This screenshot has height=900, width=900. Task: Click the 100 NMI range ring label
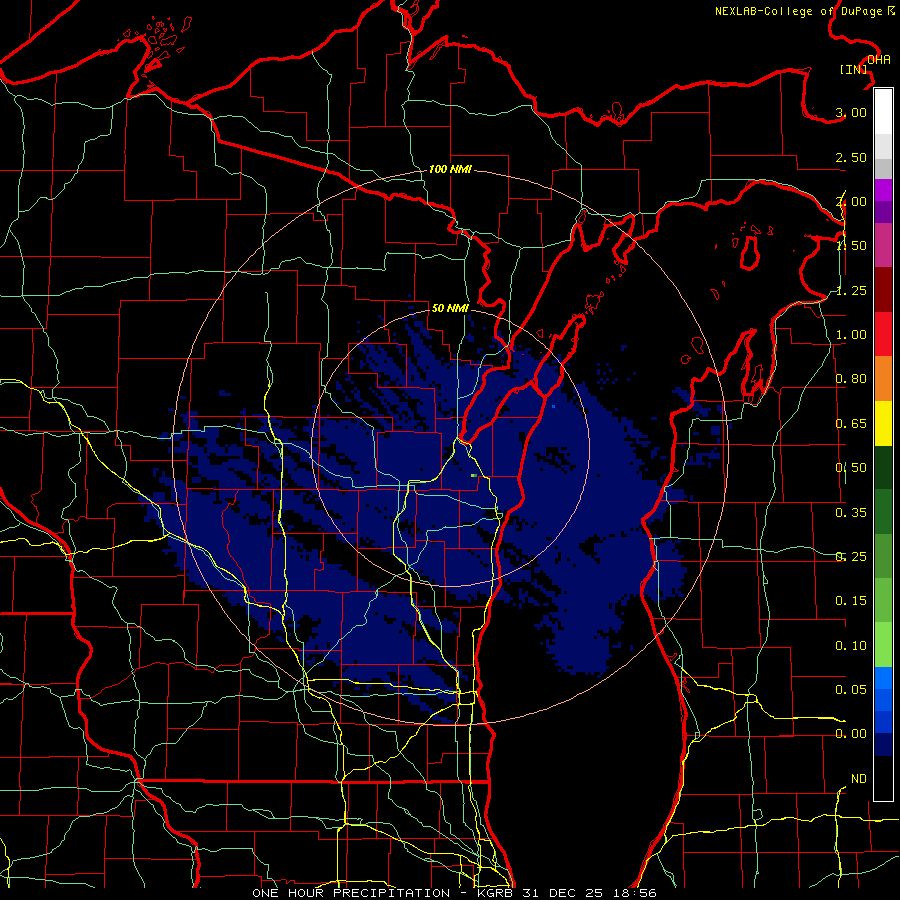coord(450,169)
